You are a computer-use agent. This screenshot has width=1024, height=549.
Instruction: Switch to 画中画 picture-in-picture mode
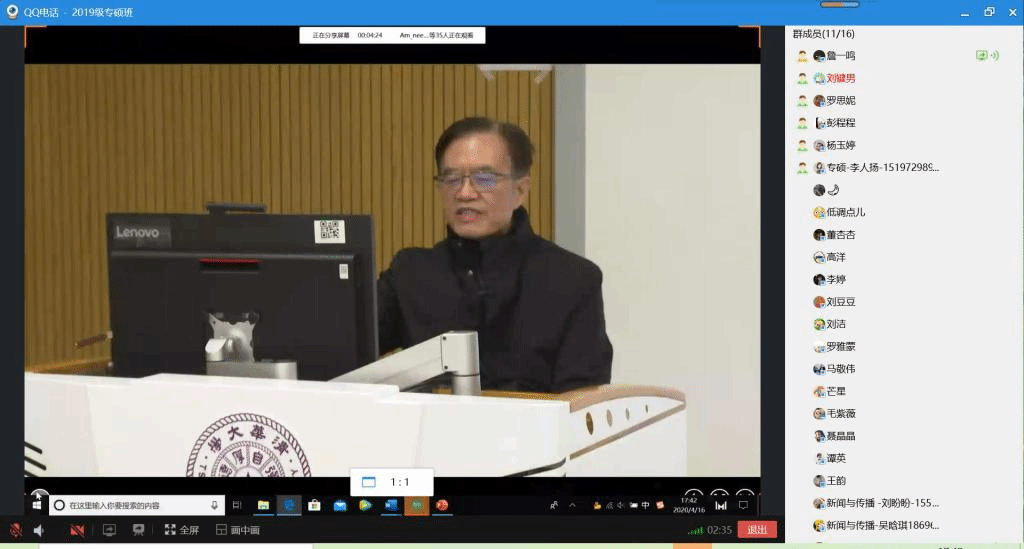(238, 530)
